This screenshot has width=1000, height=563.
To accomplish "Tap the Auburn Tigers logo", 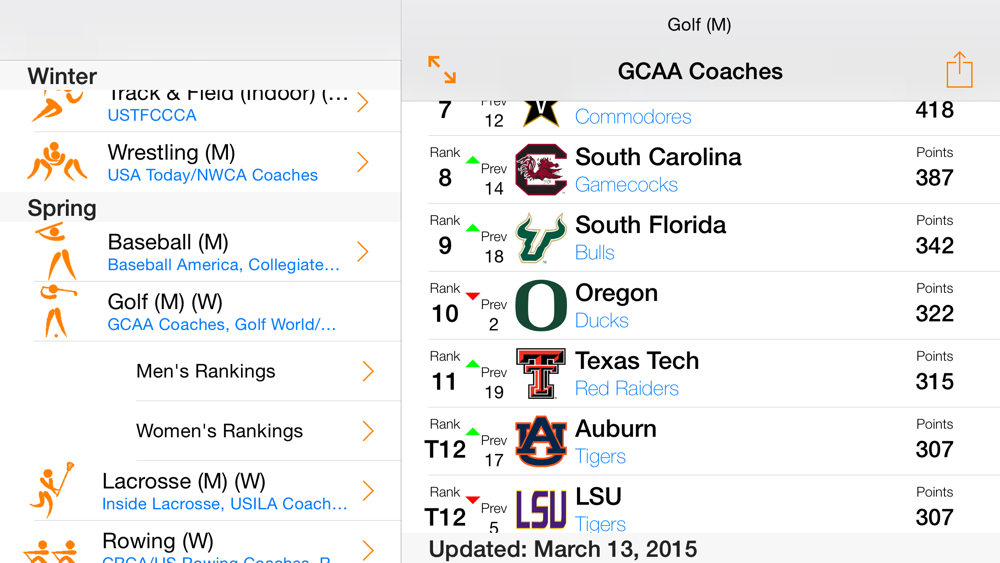I will [x=541, y=442].
